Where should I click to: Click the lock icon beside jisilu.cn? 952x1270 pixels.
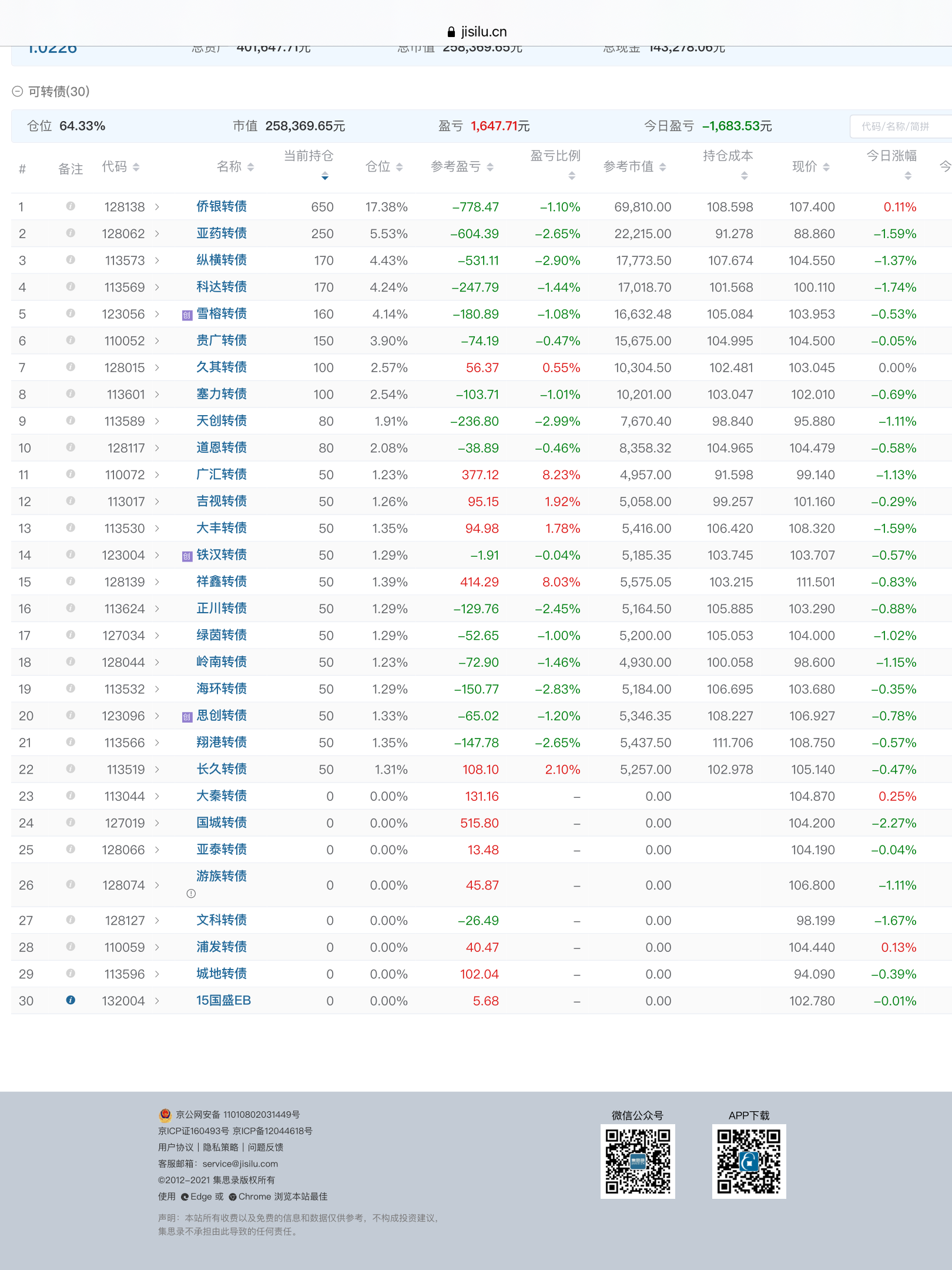[x=451, y=32]
